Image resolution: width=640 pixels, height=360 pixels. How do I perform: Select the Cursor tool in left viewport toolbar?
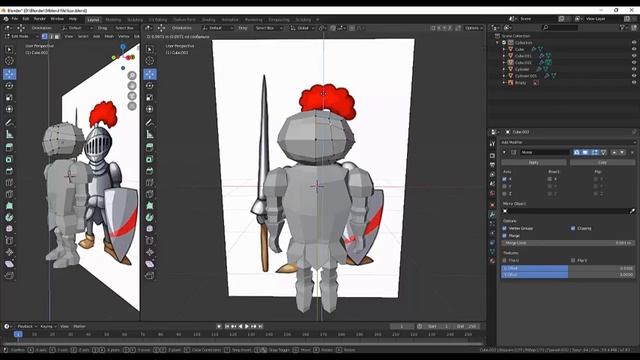(x=9, y=61)
